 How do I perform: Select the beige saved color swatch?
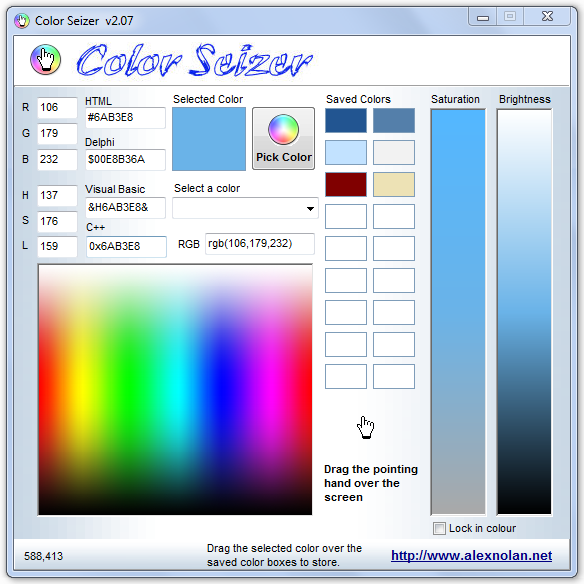[x=394, y=184]
